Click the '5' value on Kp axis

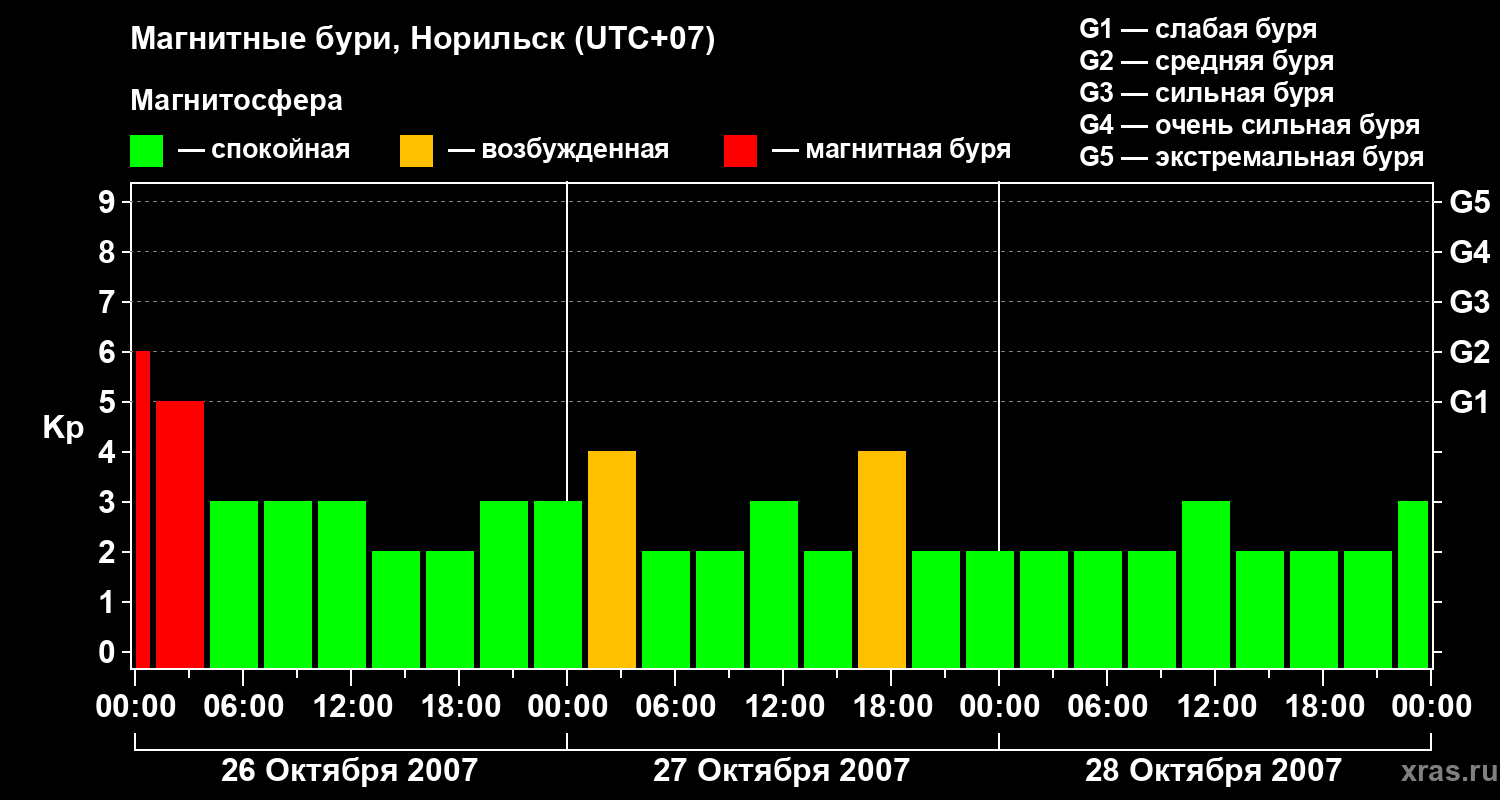109,402
